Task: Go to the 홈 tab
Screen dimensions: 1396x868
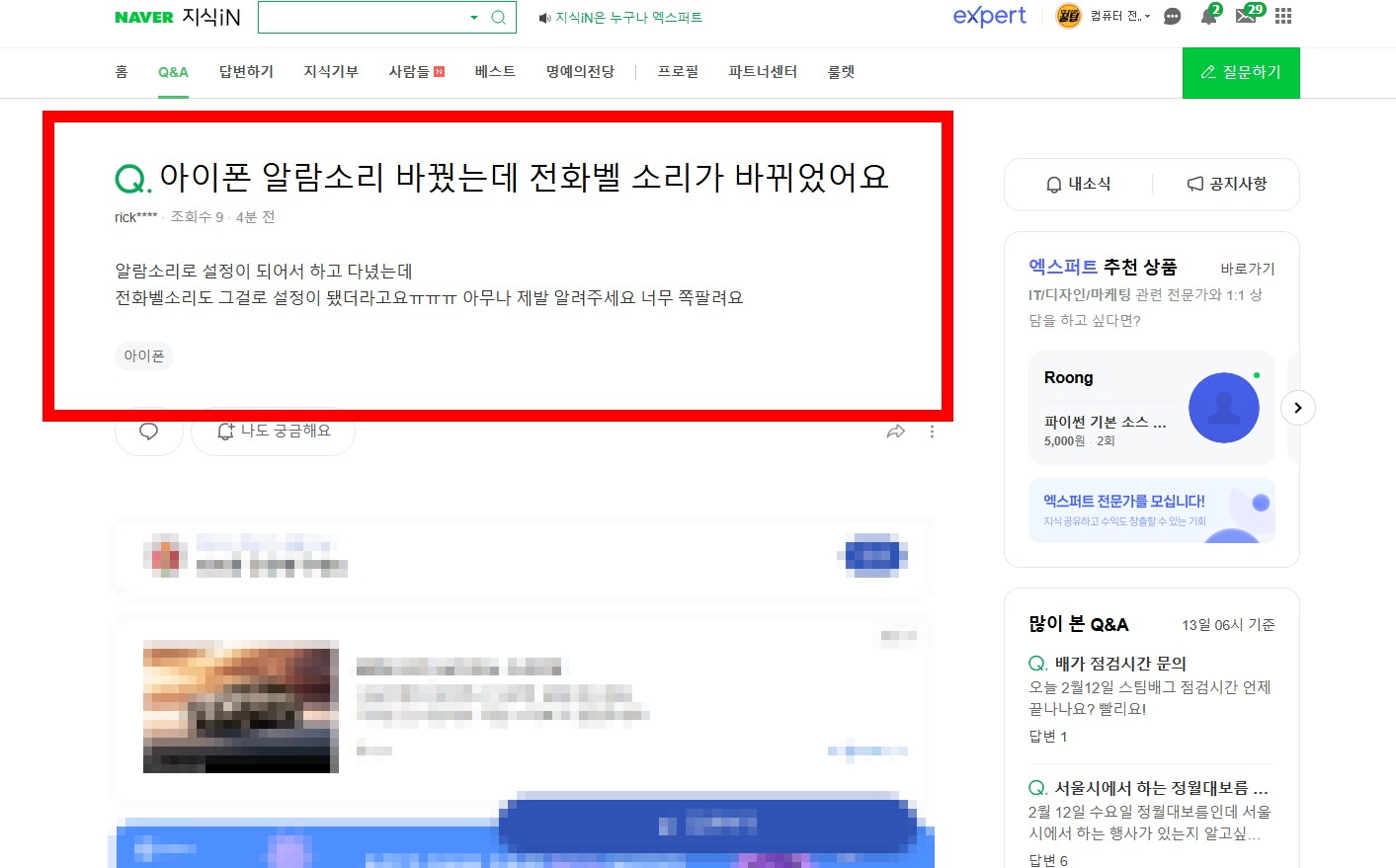Action: 122,72
